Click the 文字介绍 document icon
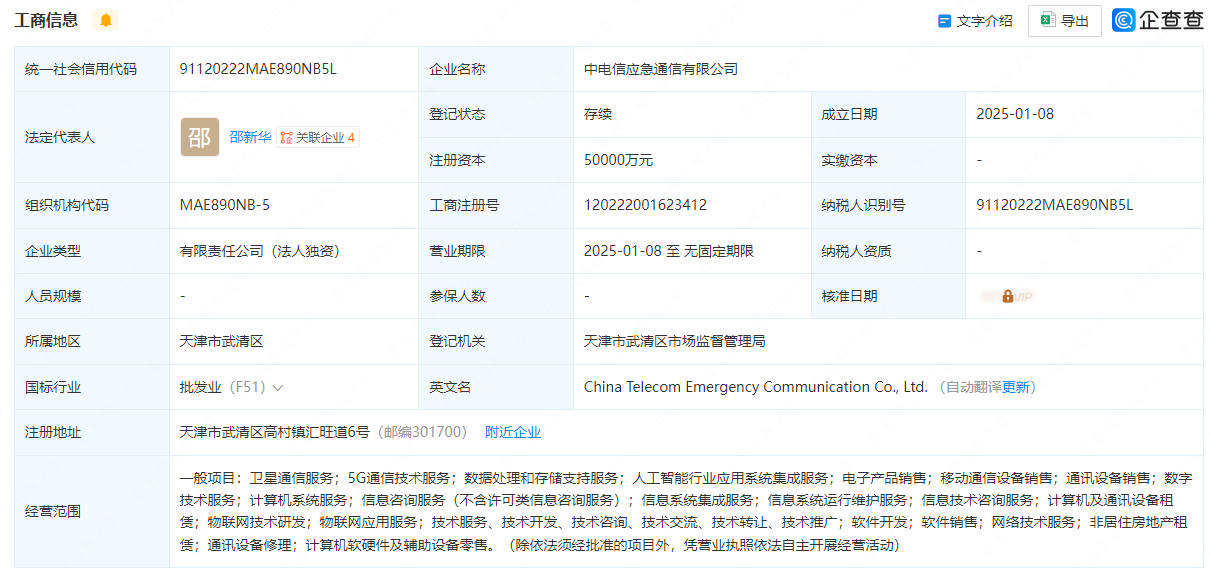1210x568 pixels. point(944,20)
